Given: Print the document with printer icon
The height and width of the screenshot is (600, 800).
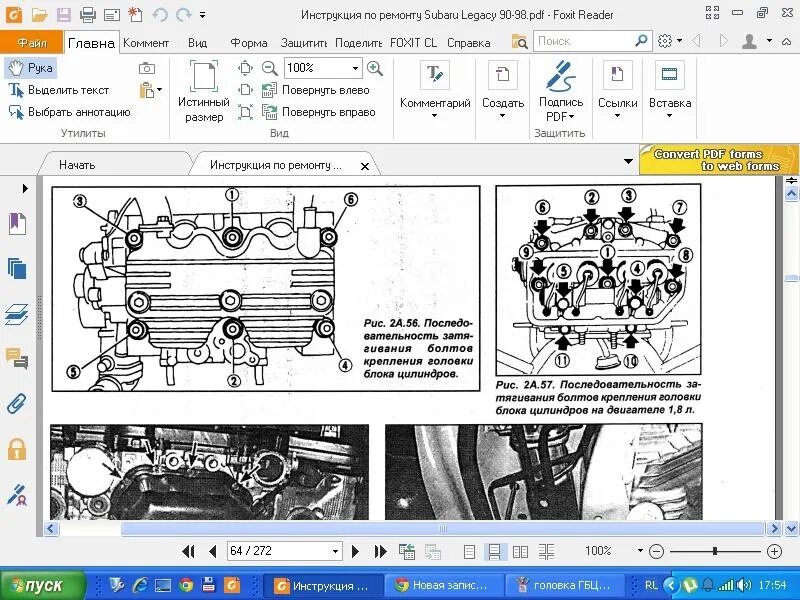Looking at the screenshot, I should (88, 15).
